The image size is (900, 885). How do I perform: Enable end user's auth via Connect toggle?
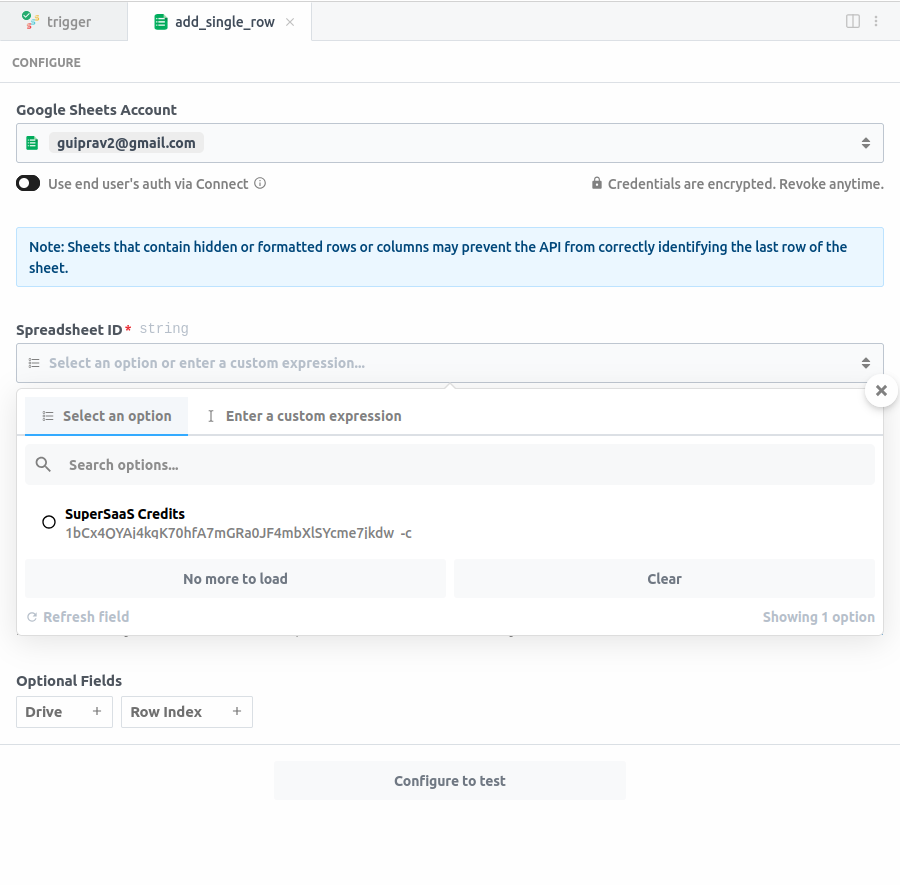point(27,183)
